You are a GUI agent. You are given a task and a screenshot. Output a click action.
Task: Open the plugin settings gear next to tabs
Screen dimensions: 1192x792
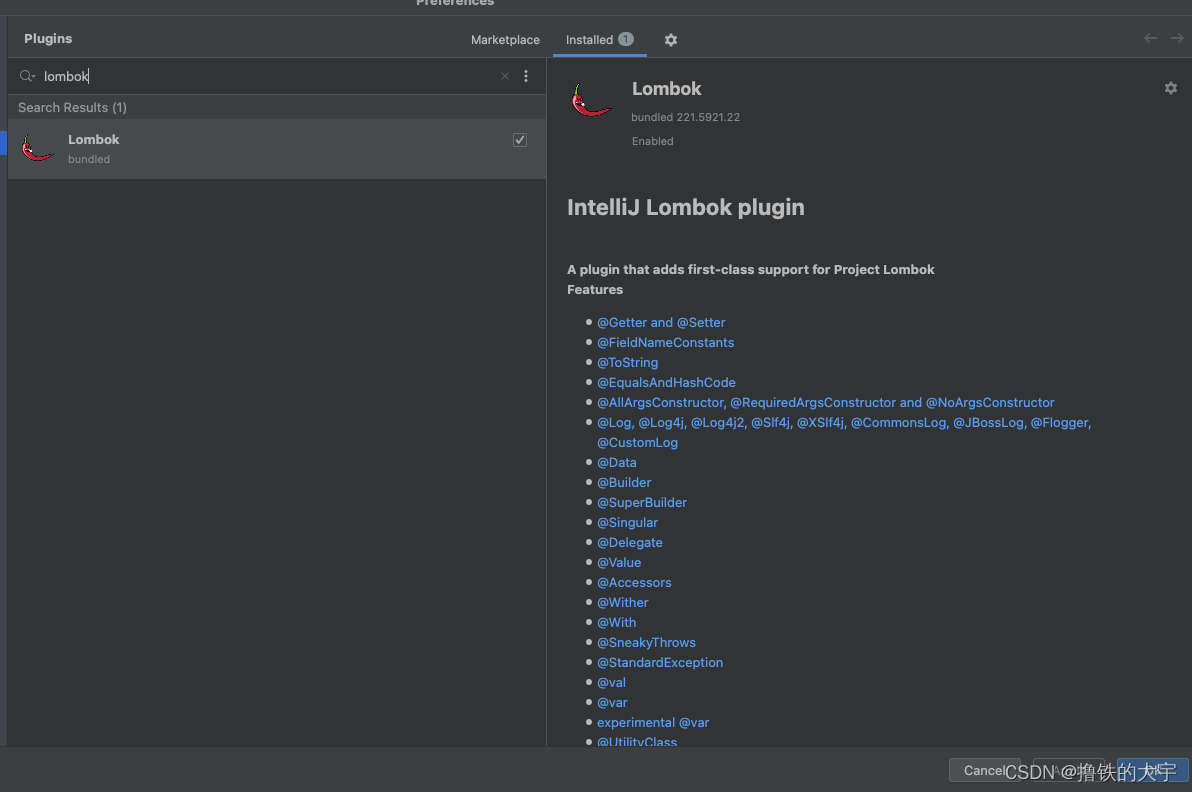point(670,40)
